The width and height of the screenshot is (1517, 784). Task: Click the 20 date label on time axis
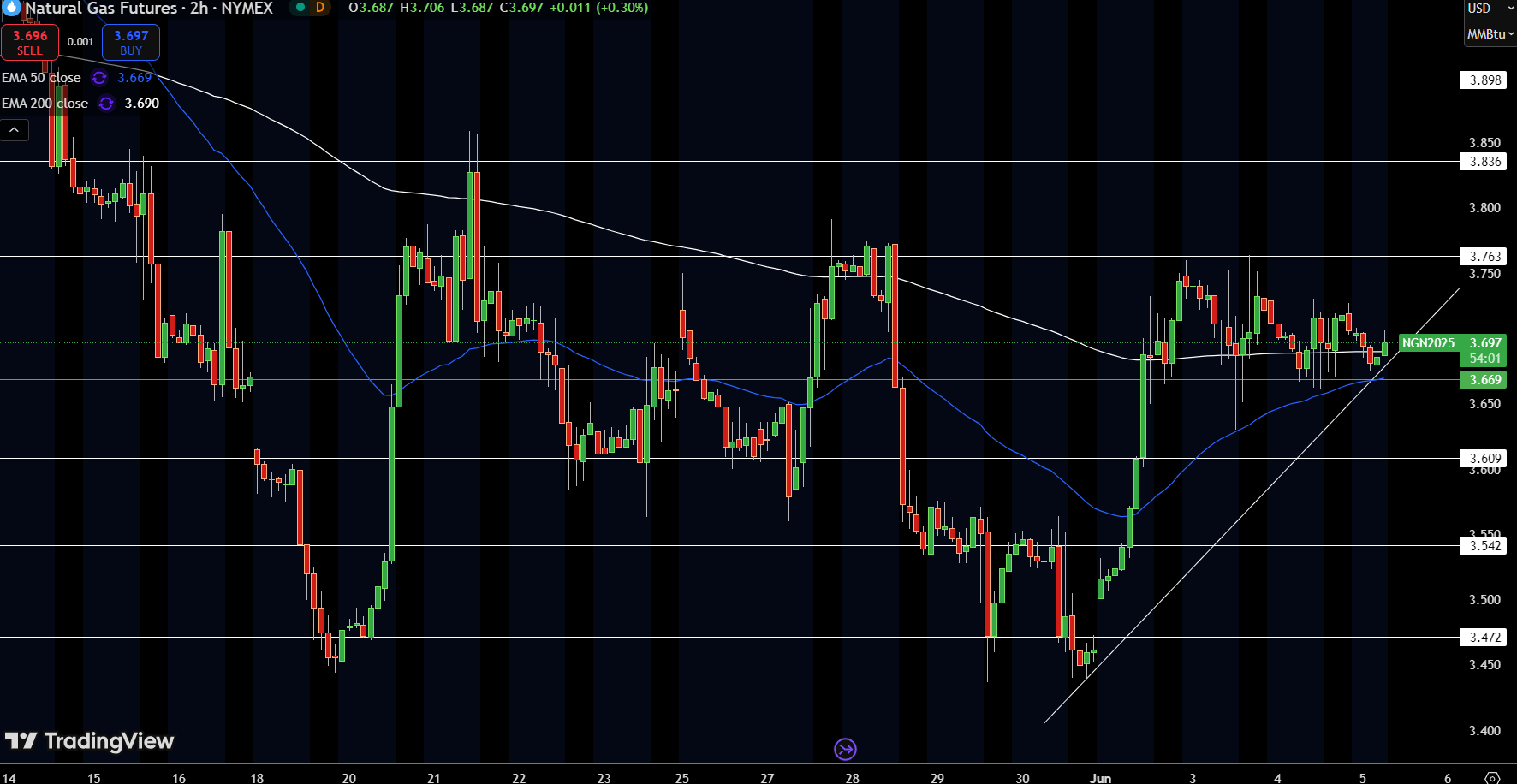tap(348, 778)
